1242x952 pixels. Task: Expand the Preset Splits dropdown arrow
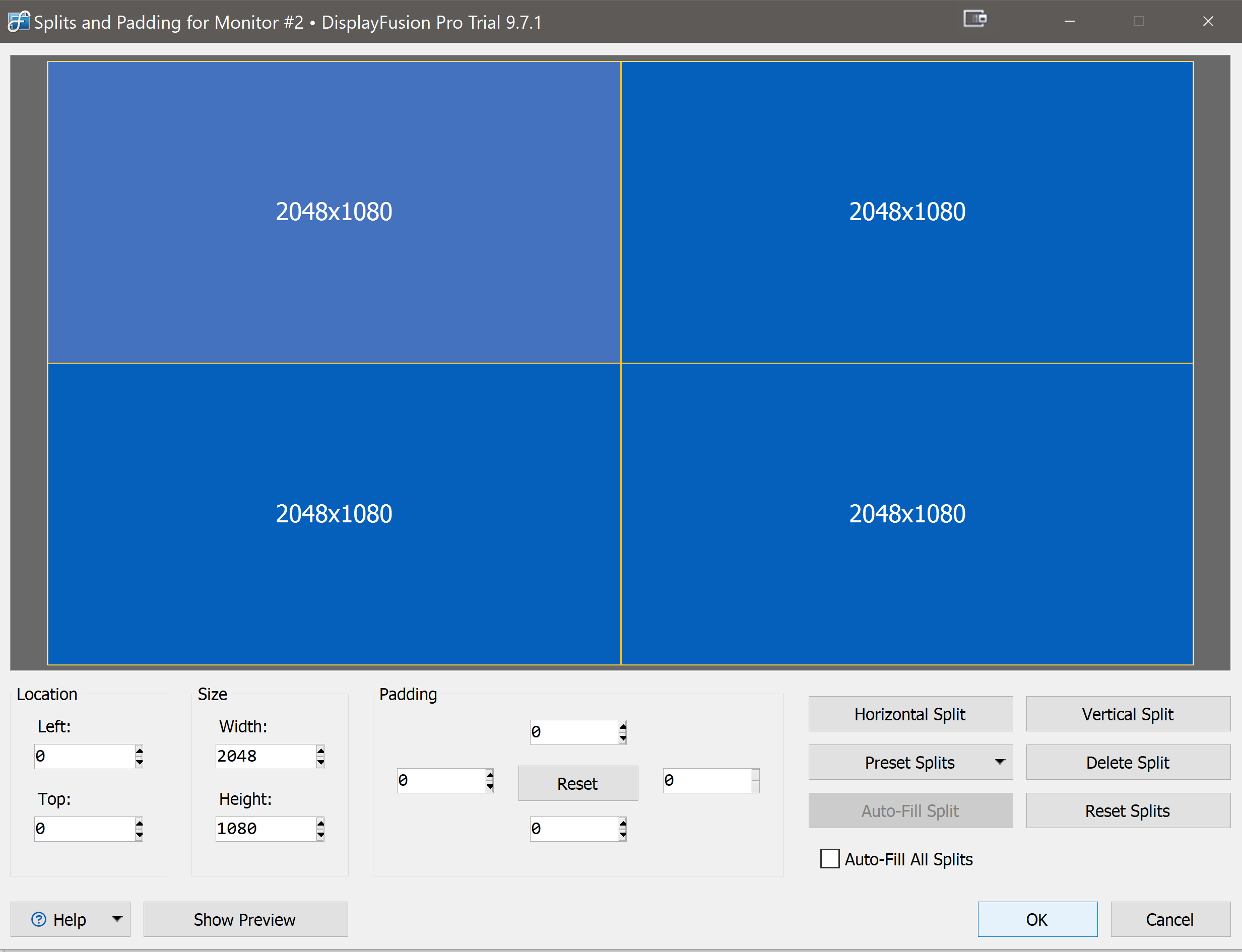point(1000,762)
